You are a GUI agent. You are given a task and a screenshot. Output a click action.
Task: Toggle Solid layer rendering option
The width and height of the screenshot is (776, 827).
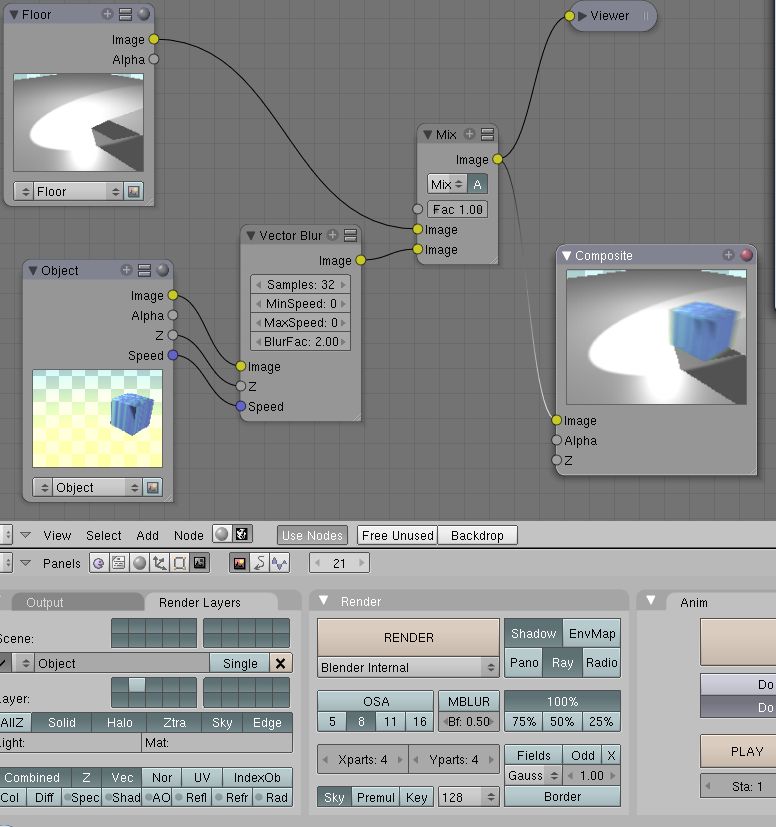point(62,723)
